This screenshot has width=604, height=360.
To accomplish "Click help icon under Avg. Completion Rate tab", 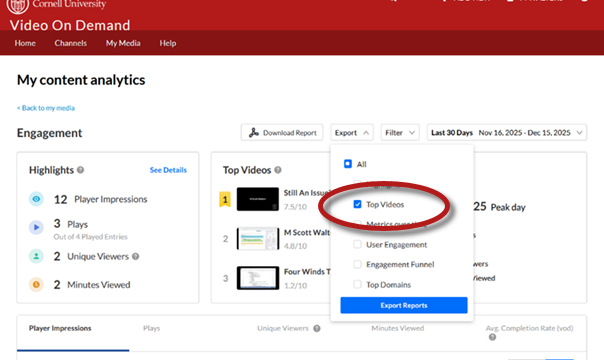I will pyautogui.click(x=492, y=337).
